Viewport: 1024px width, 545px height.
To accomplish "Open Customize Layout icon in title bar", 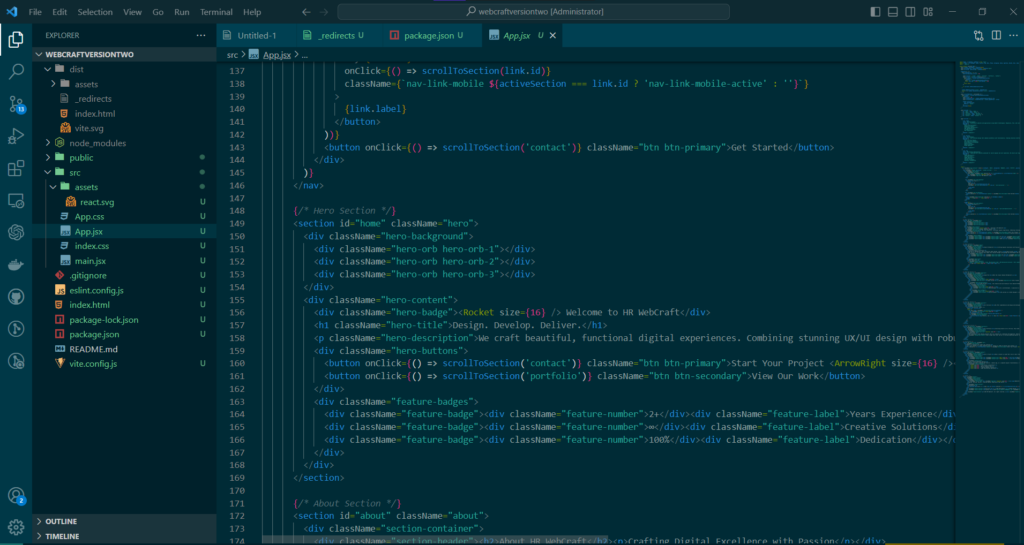I will pos(928,12).
